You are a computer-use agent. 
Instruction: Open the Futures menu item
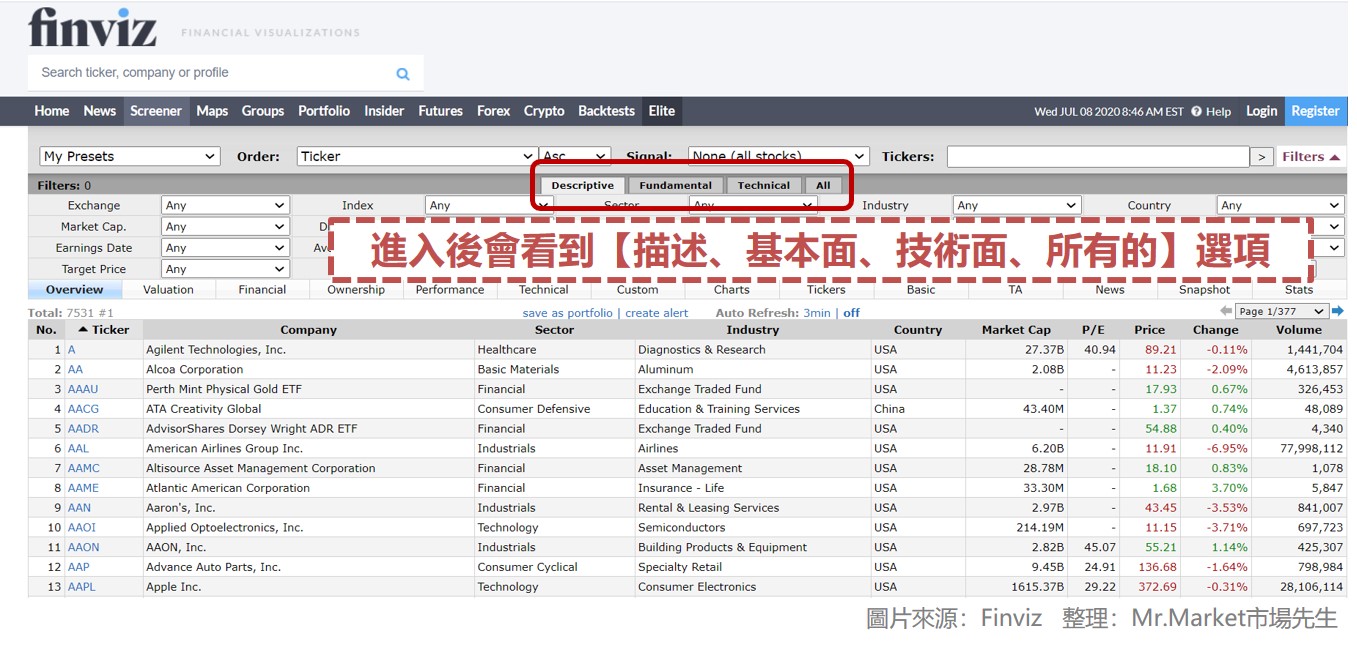[x=440, y=111]
